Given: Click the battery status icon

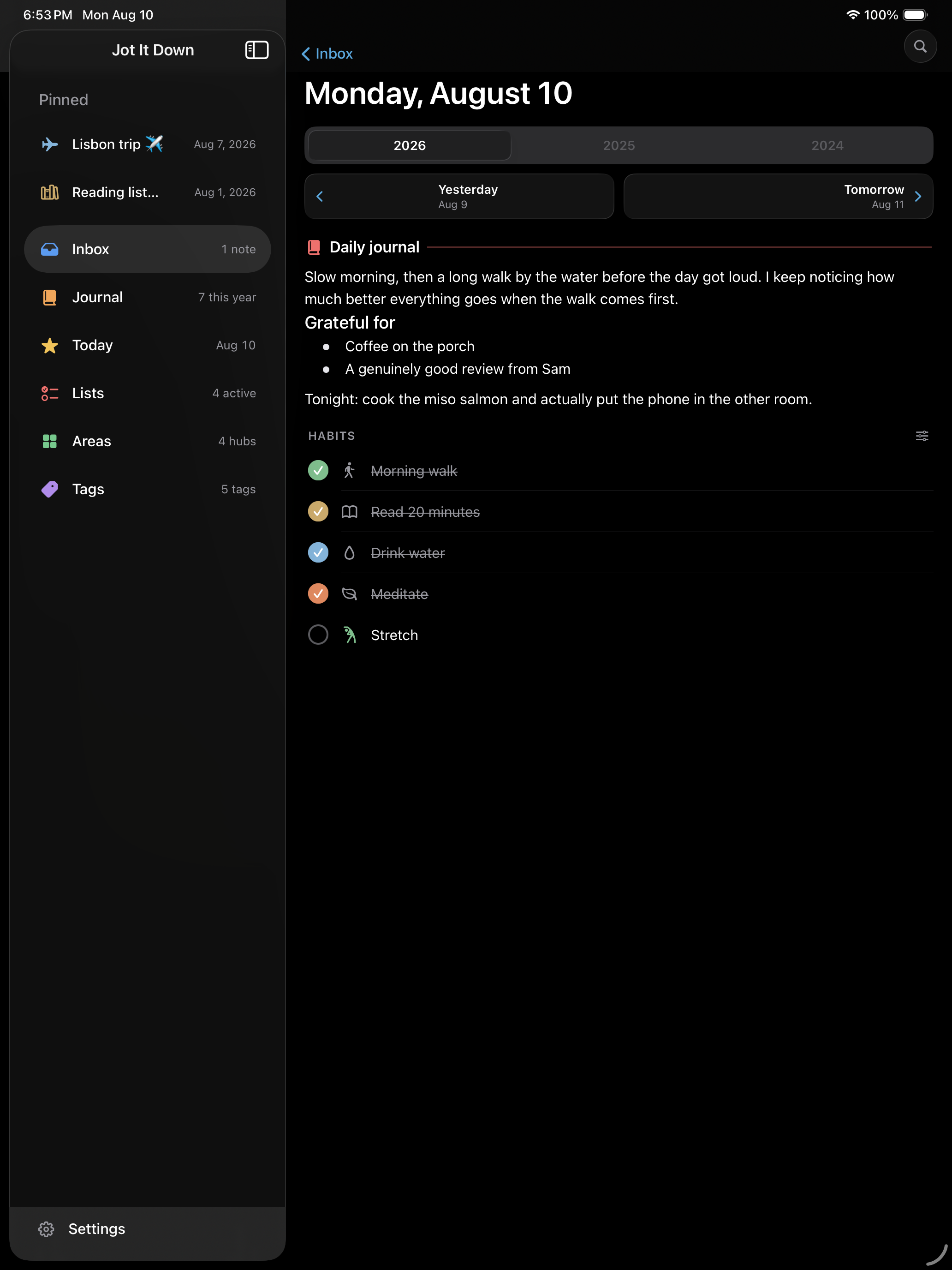Looking at the screenshot, I should [915, 15].
